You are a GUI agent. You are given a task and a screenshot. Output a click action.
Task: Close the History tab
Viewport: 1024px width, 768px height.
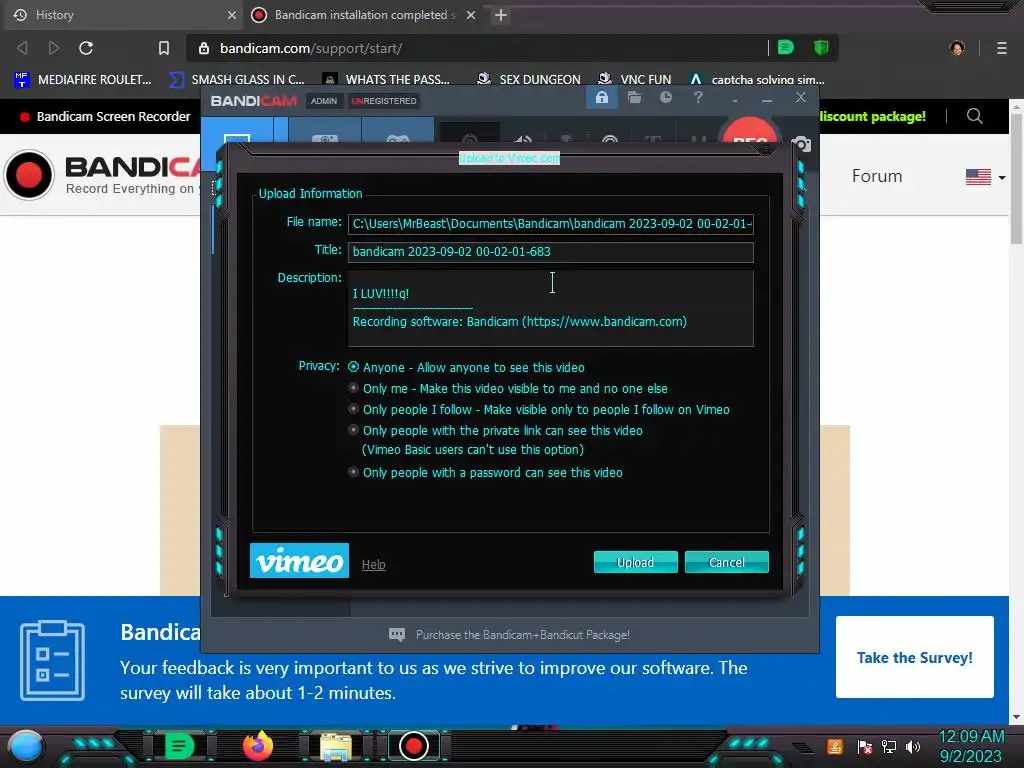pos(232,15)
